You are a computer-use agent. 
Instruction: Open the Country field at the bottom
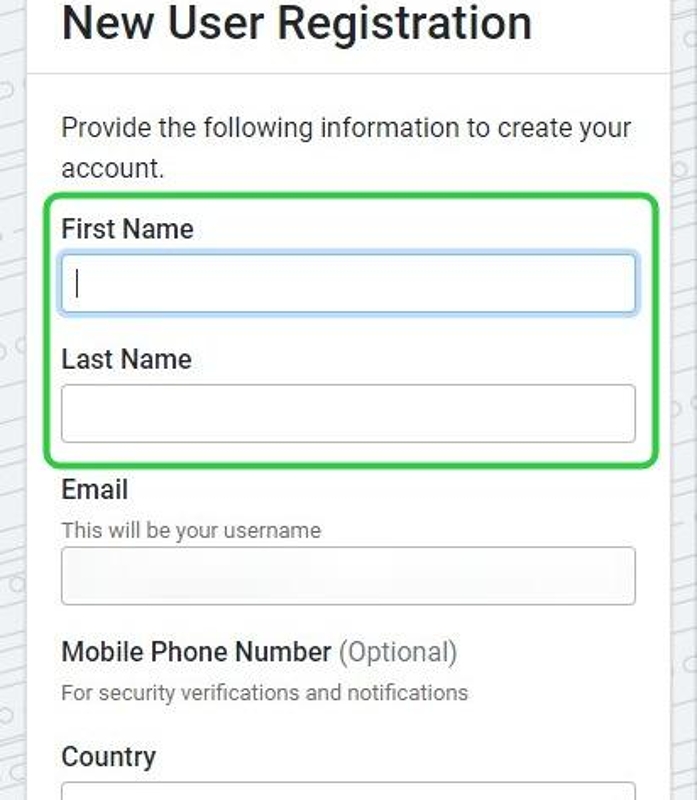(x=348, y=791)
